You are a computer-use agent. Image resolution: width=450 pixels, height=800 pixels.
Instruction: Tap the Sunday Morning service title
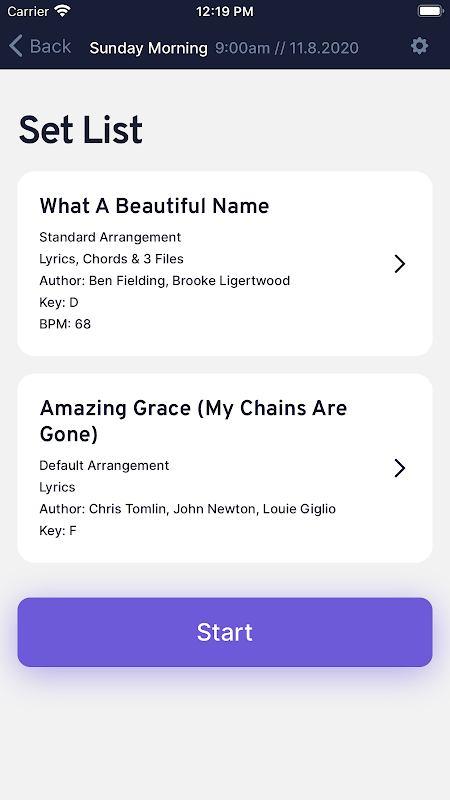(148, 48)
